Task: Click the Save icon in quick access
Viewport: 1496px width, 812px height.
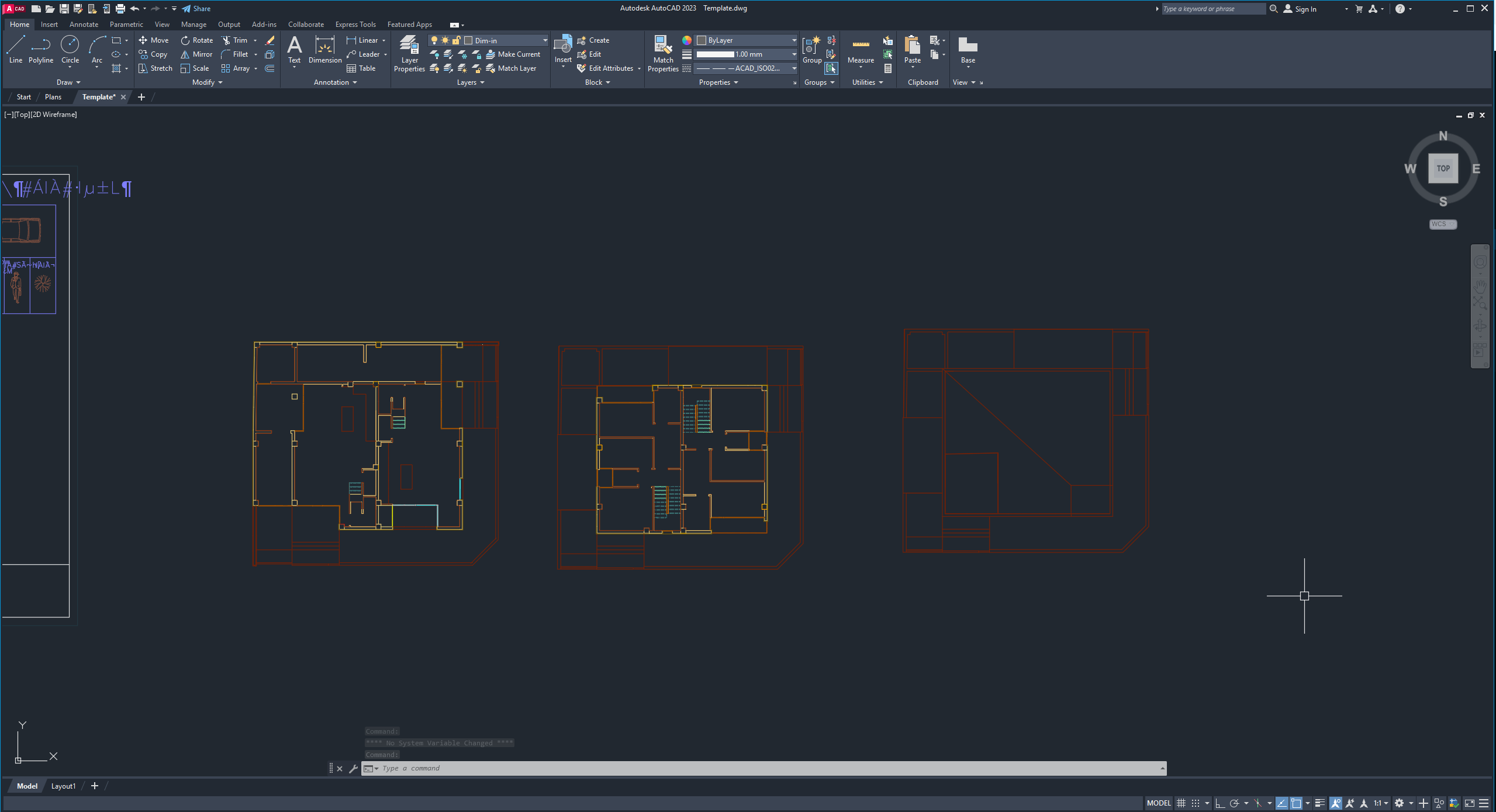Action: (x=64, y=9)
